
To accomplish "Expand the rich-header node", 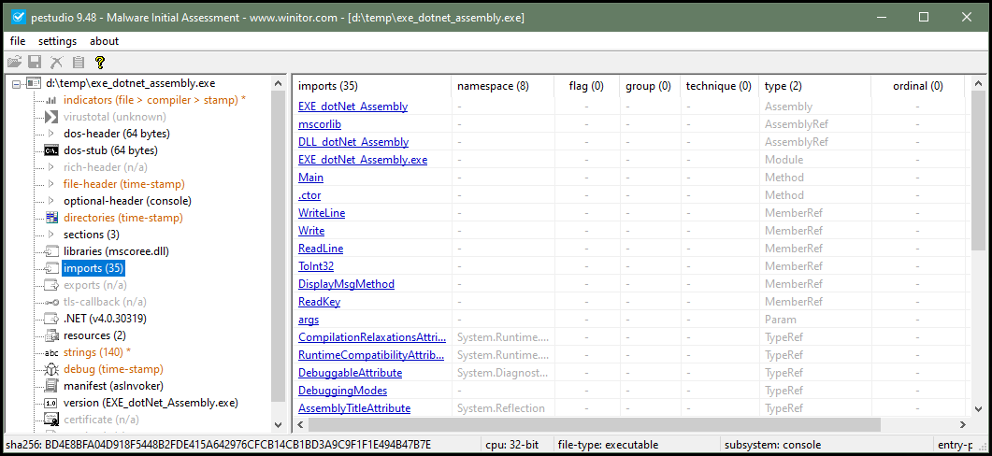I will click(x=51, y=168).
